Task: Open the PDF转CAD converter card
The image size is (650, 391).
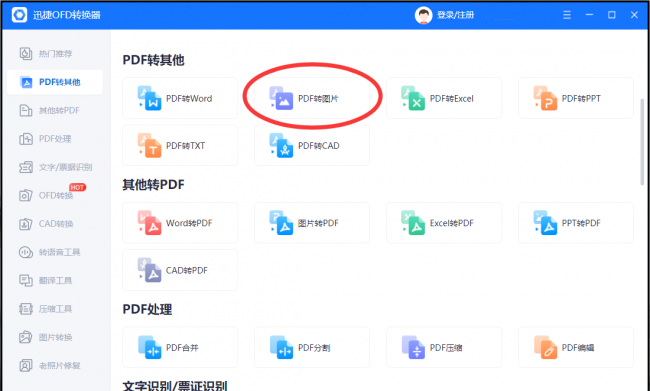Action: coord(312,146)
